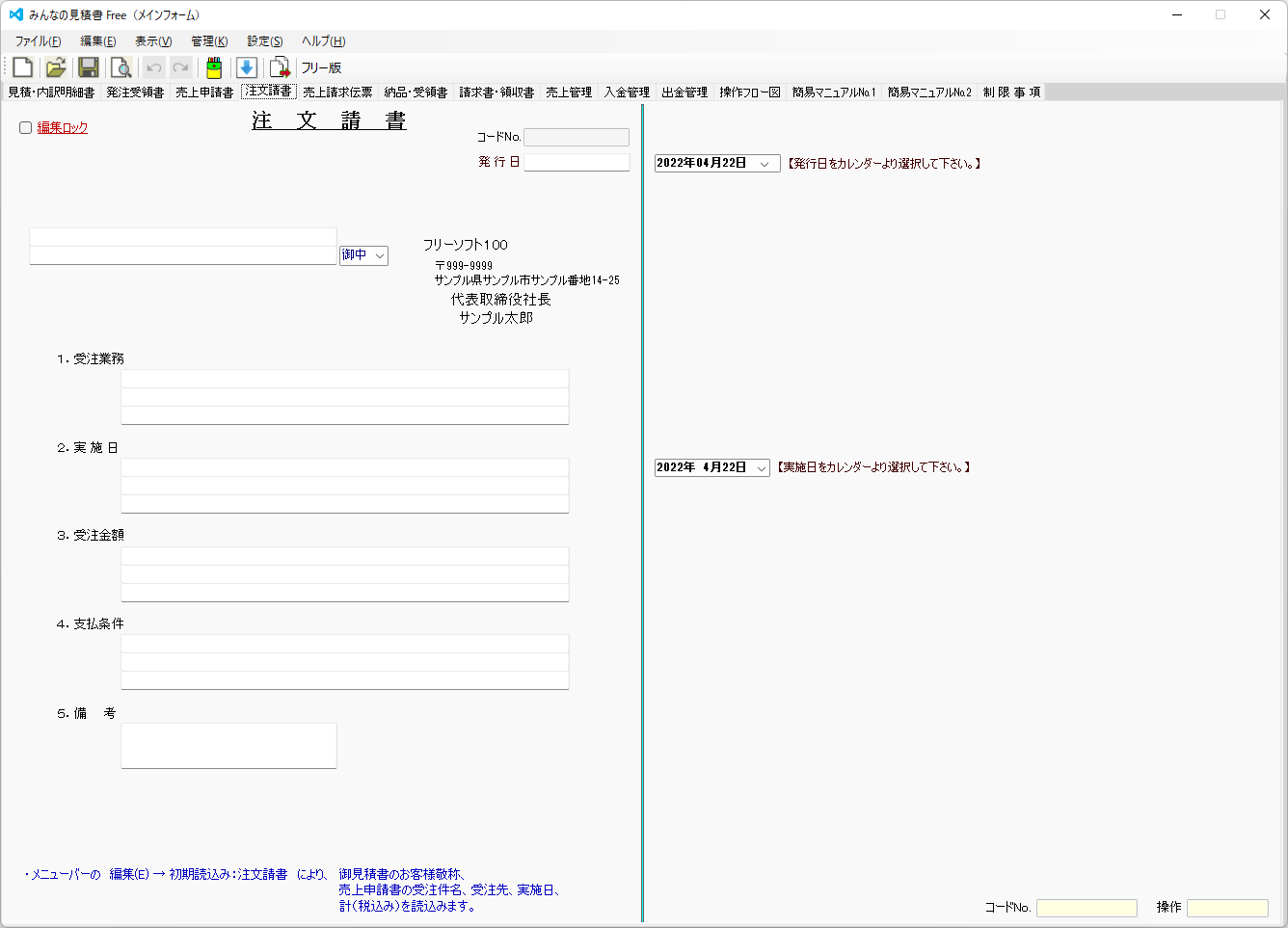Image resolution: width=1288 pixels, height=928 pixels.
Task: Switch to the 売上管理 tab
Action: click(569, 92)
